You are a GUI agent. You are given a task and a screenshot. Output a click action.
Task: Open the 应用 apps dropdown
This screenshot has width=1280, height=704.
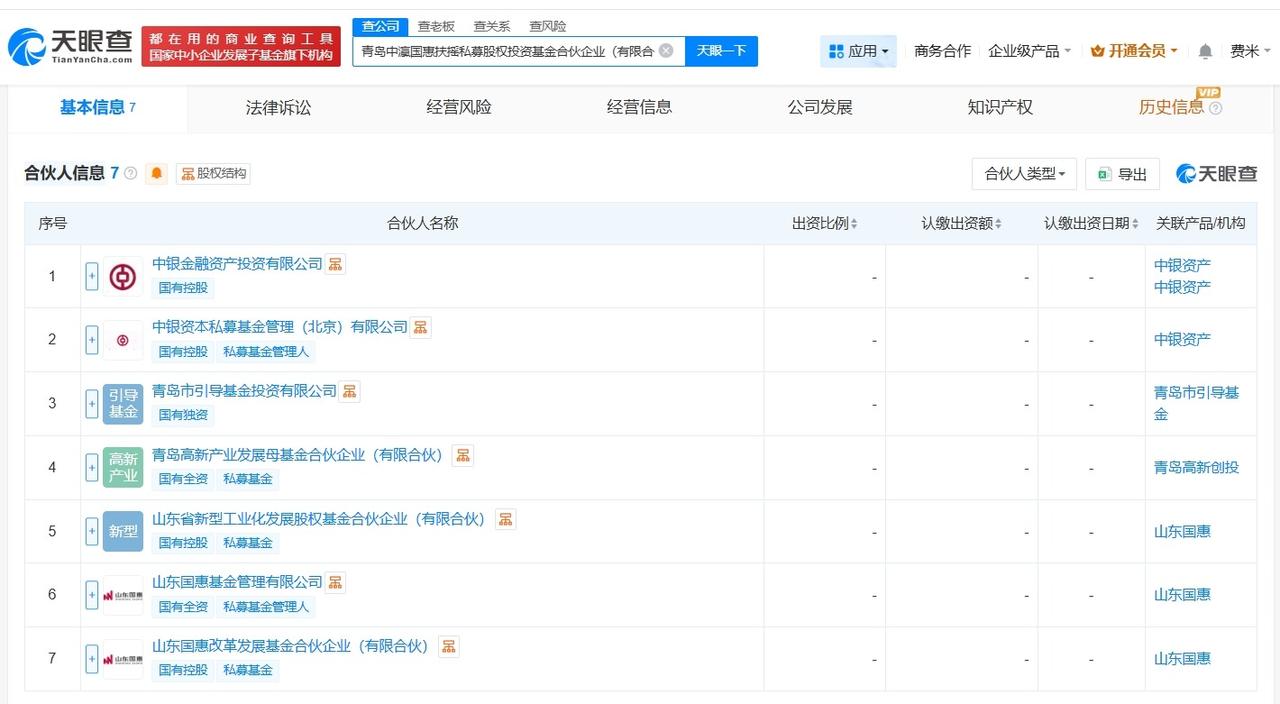pos(858,51)
